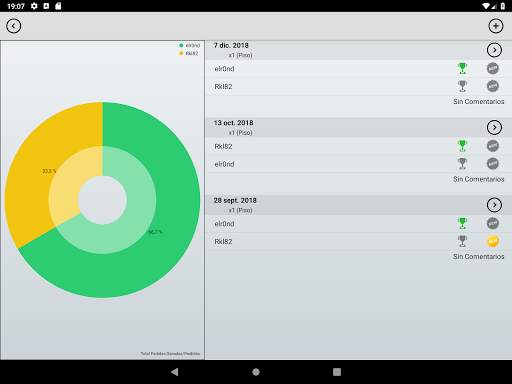Tap grey MVP badge for RkI82 on 7 dic. 2018

point(493,86)
